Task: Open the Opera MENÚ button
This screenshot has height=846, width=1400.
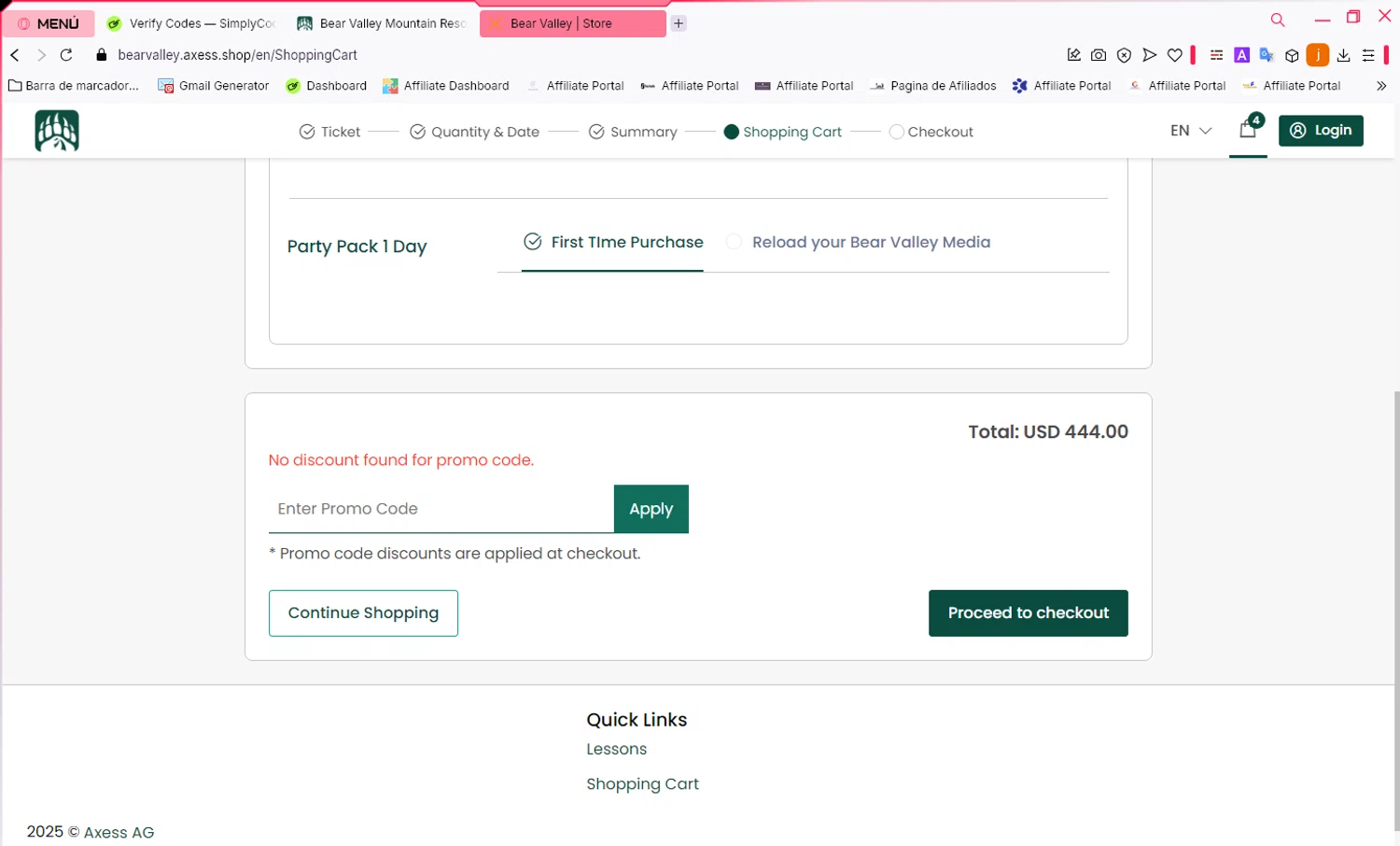Action: click(x=49, y=23)
